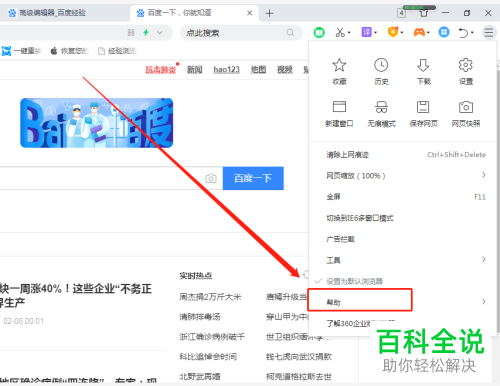Click the scissors screenshot tool icon

[340, 32]
